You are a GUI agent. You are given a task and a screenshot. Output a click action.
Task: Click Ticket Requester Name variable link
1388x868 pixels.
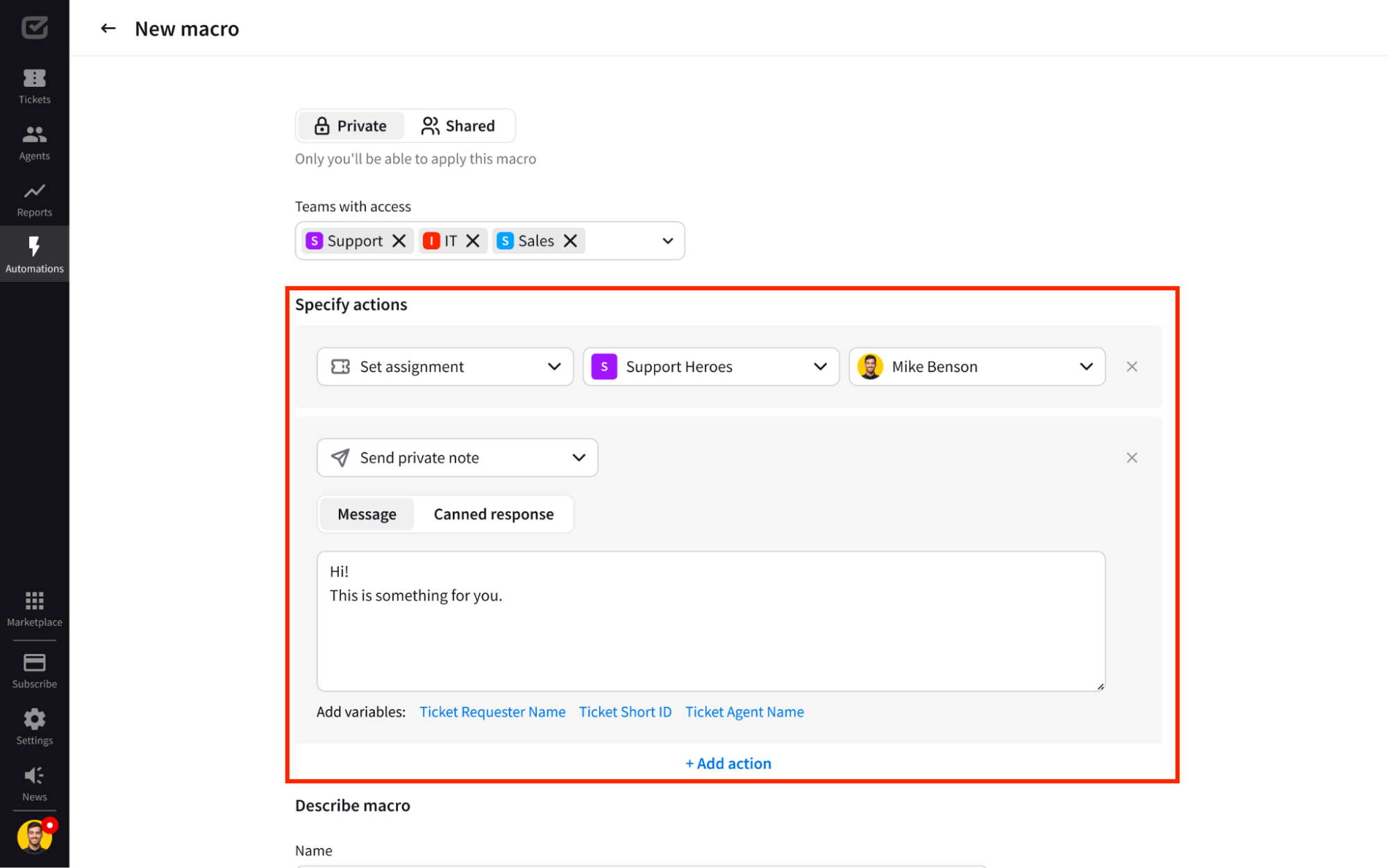491,711
